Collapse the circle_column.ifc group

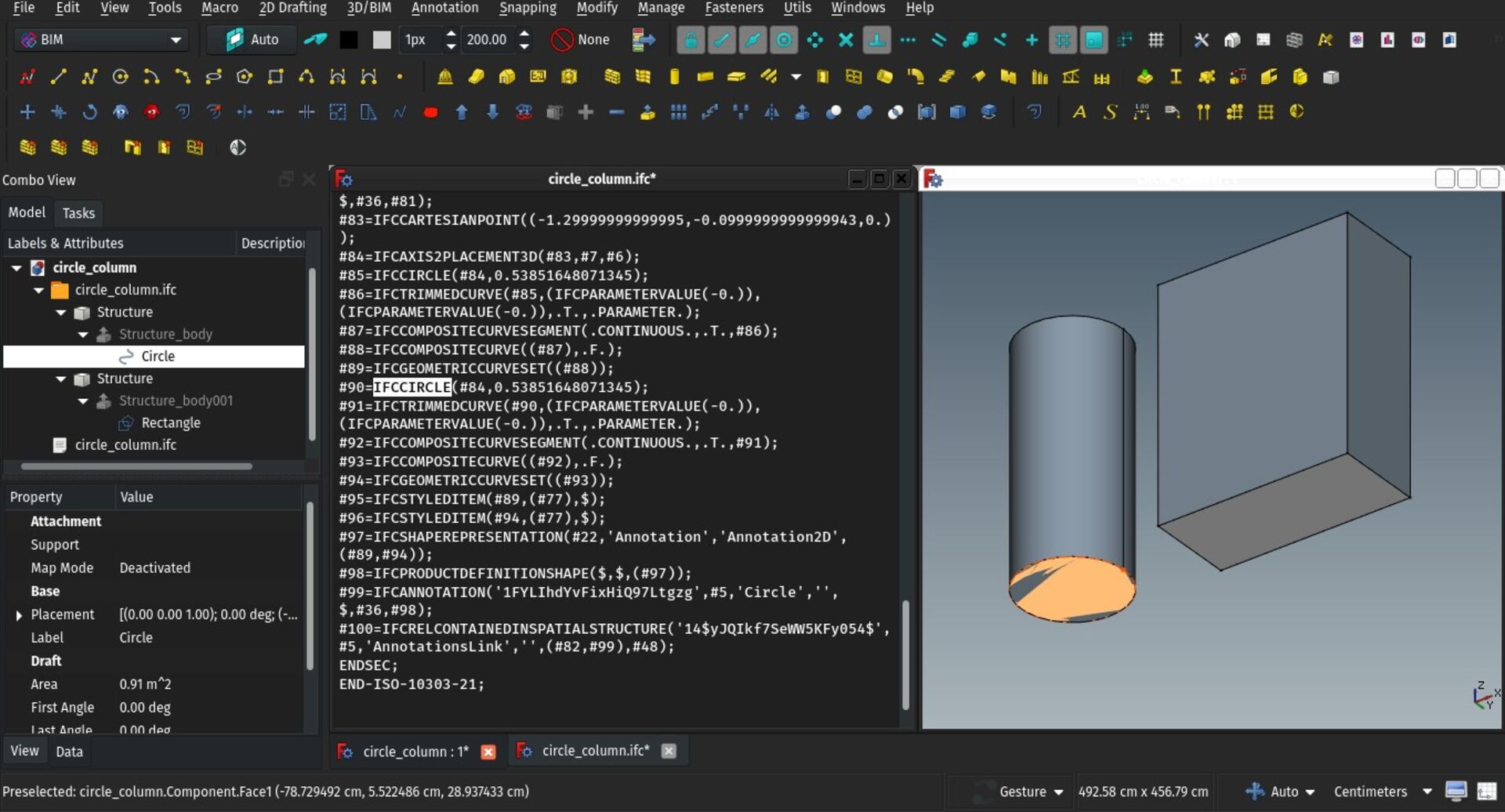[38, 290]
